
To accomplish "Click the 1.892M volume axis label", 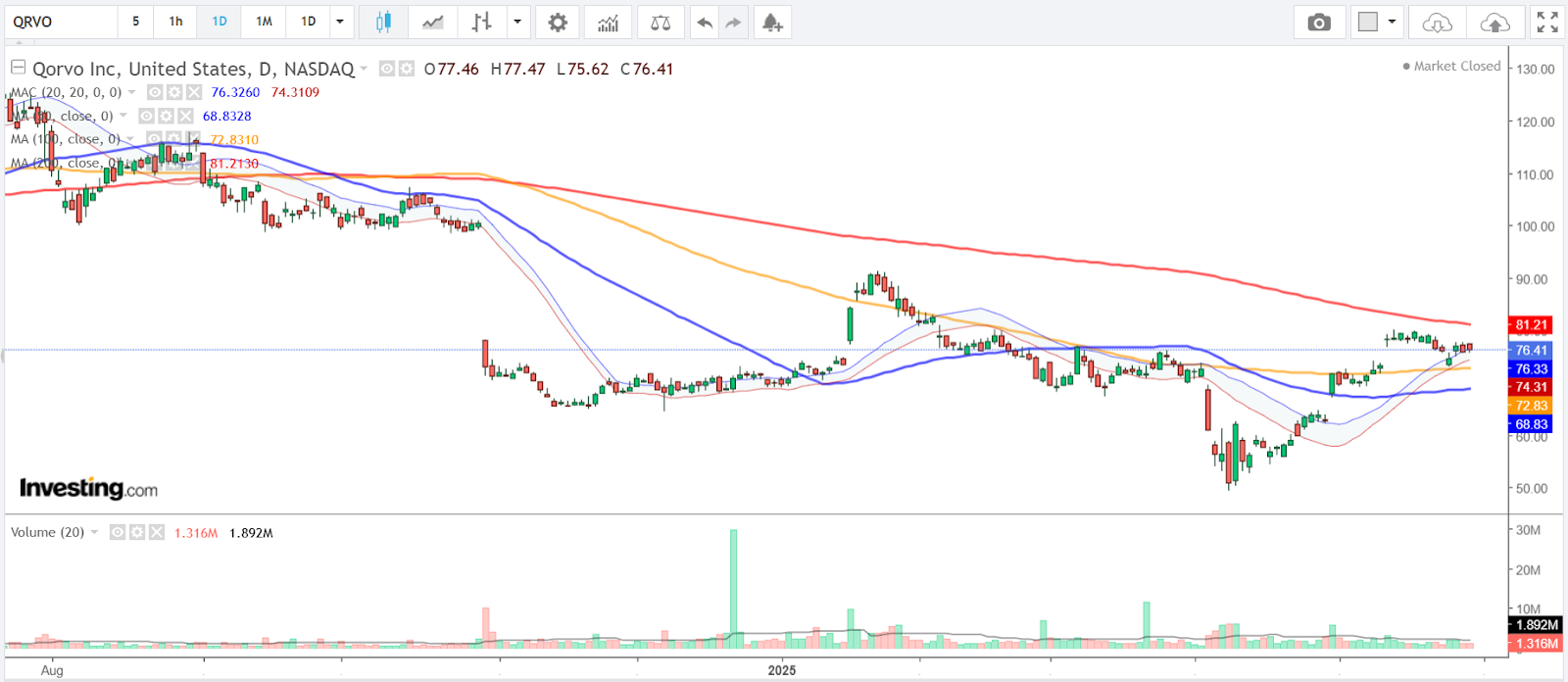I will [x=1536, y=625].
